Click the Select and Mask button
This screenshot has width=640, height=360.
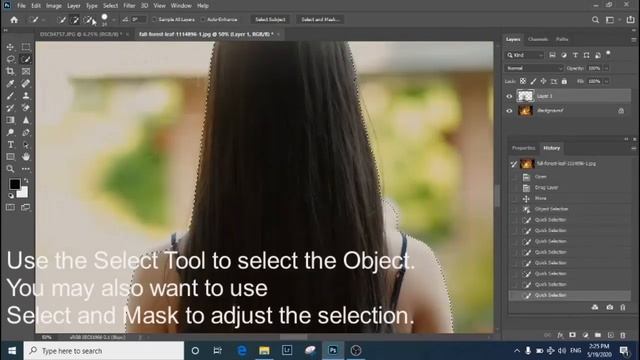point(320,20)
